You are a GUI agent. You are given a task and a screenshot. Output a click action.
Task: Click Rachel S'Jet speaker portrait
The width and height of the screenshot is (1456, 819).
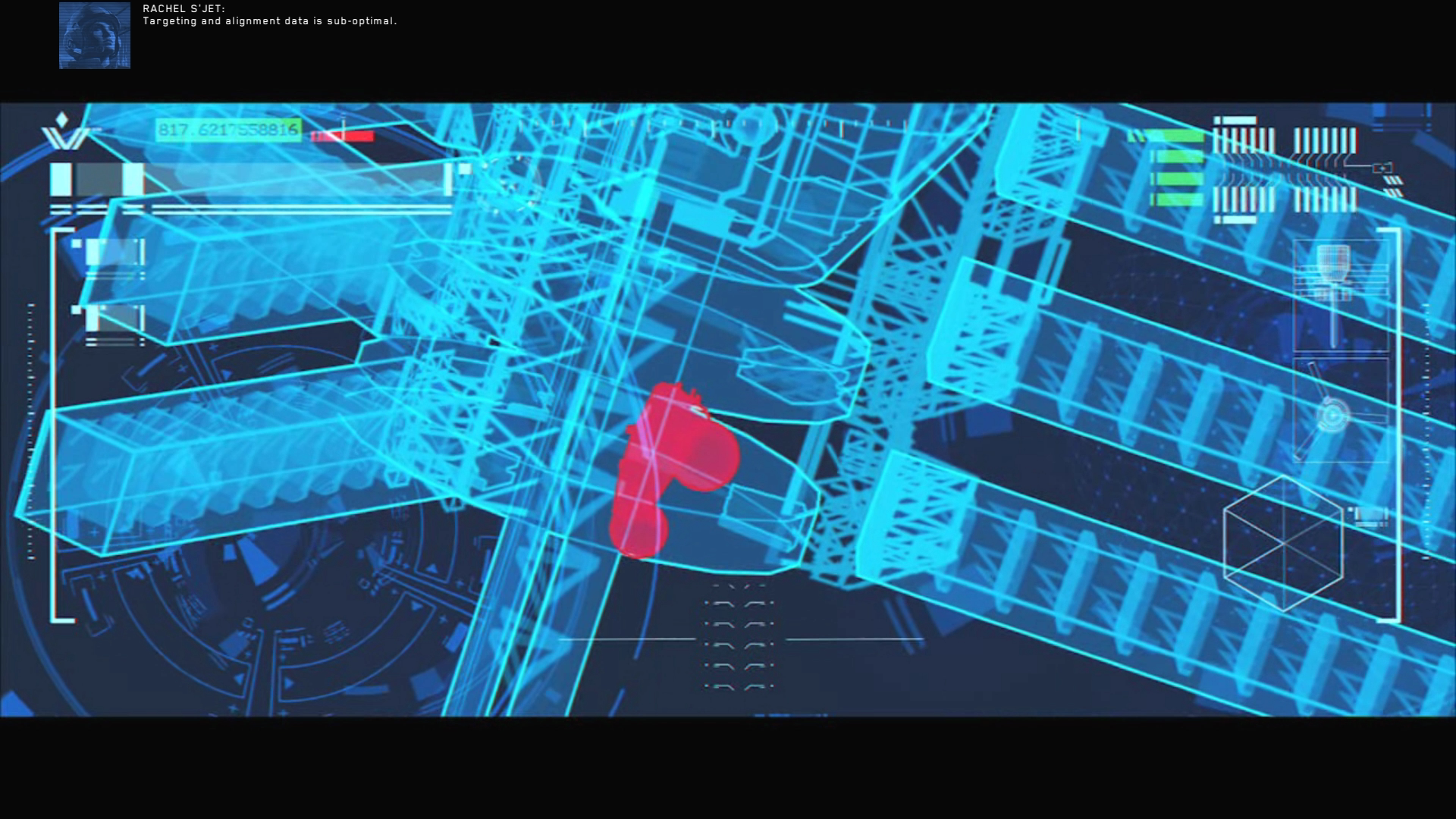95,36
